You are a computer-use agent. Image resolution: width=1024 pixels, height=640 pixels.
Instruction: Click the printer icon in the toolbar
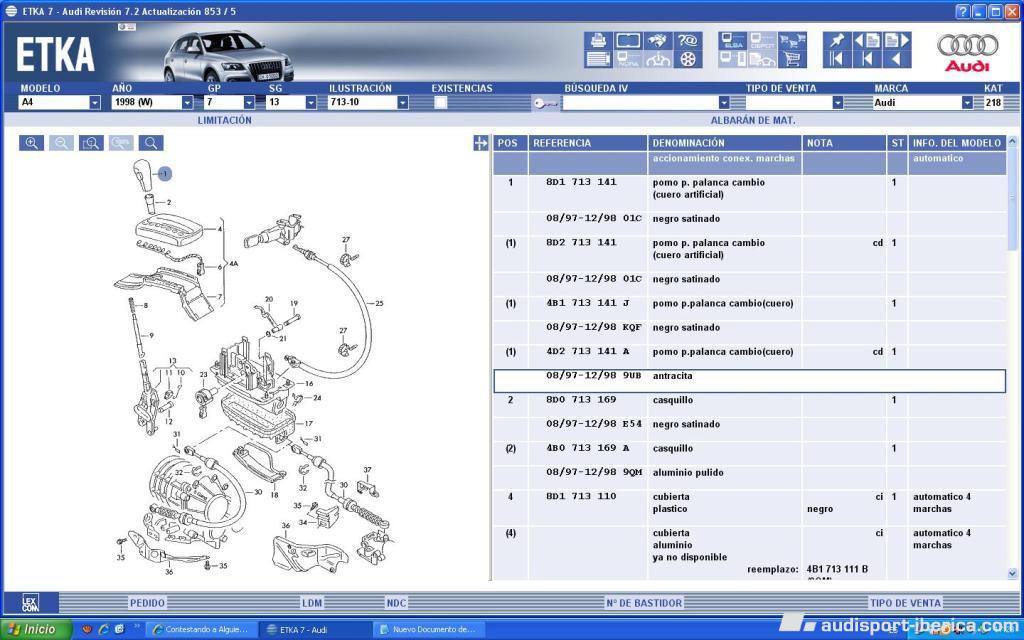(598, 40)
